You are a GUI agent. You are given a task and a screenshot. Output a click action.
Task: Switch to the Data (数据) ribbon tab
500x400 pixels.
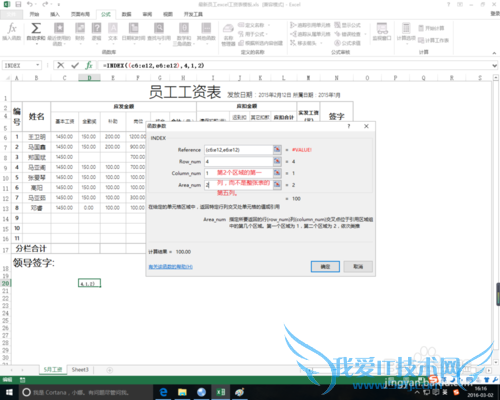coord(126,14)
